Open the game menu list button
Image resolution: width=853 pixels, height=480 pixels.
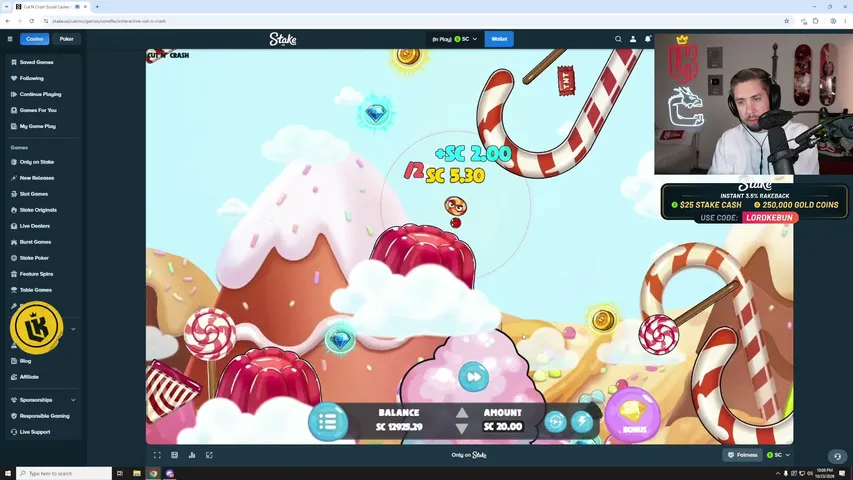(328, 422)
